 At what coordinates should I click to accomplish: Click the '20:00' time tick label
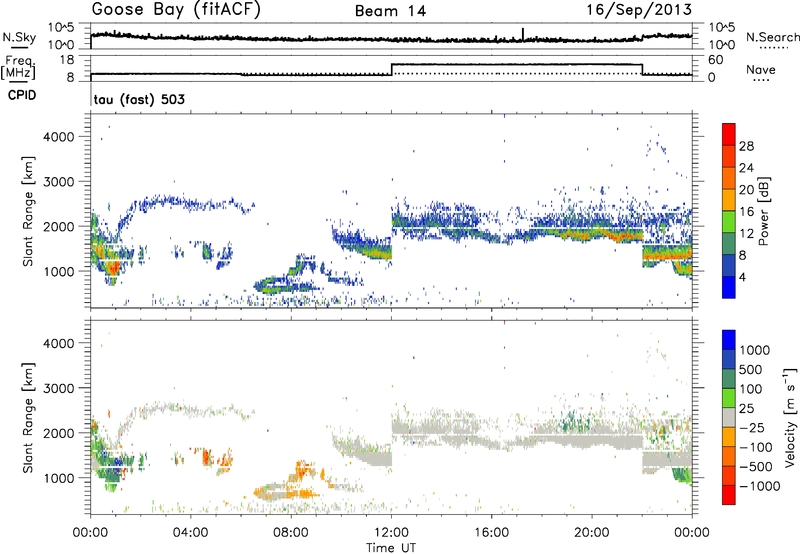pyautogui.click(x=592, y=533)
